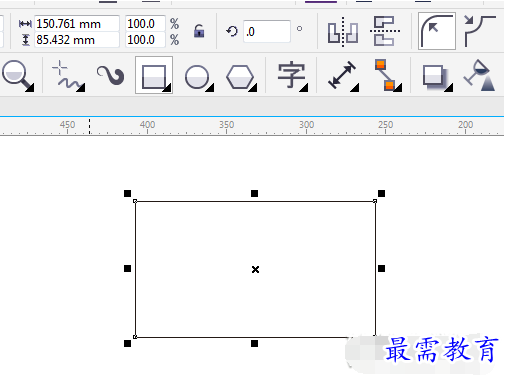Toggle the lock ratio padlock
507x381 pixels.
click(x=199, y=31)
